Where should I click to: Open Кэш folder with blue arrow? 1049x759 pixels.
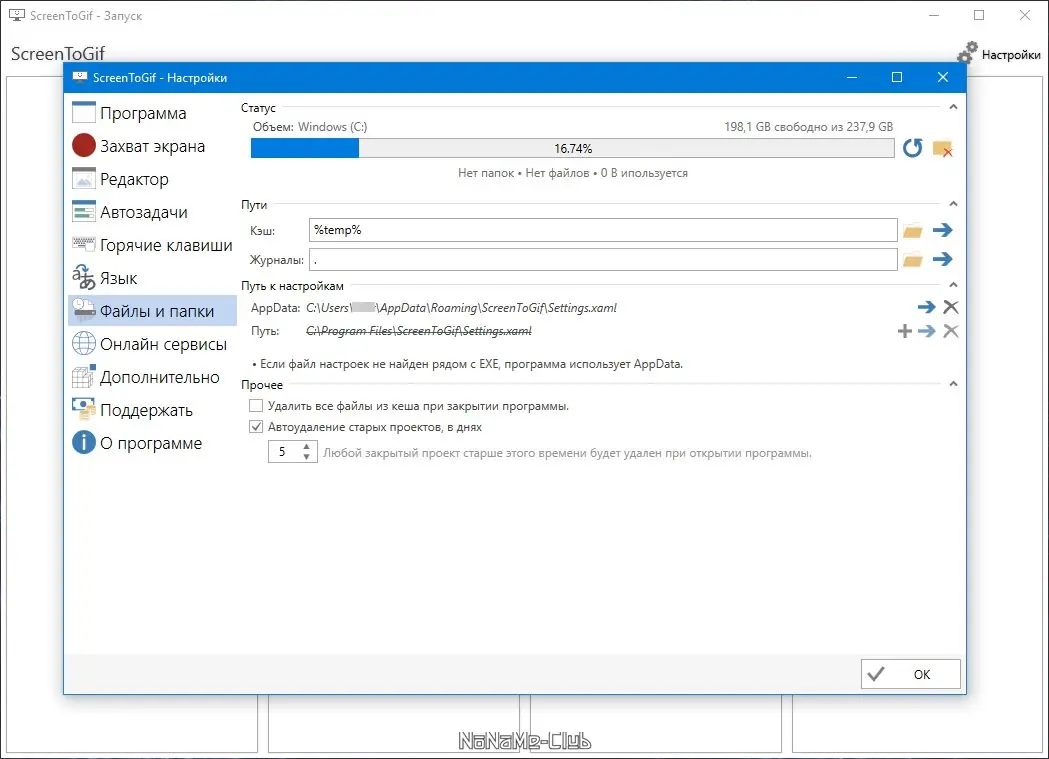coord(943,230)
